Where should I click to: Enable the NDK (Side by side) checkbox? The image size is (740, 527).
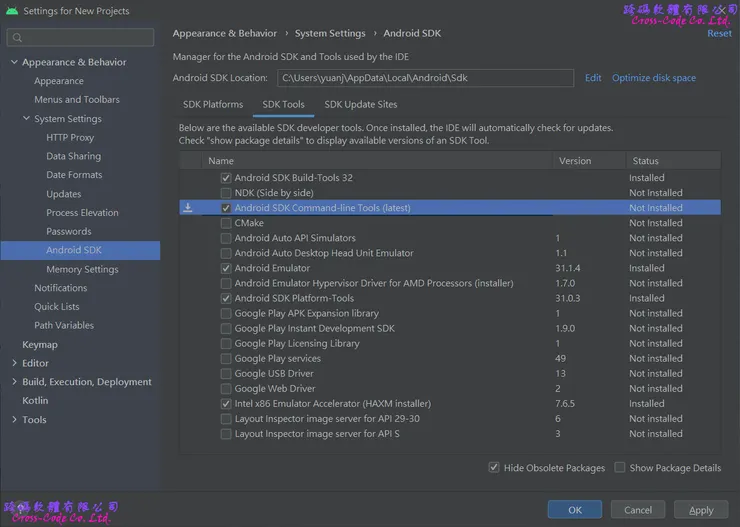point(226,193)
